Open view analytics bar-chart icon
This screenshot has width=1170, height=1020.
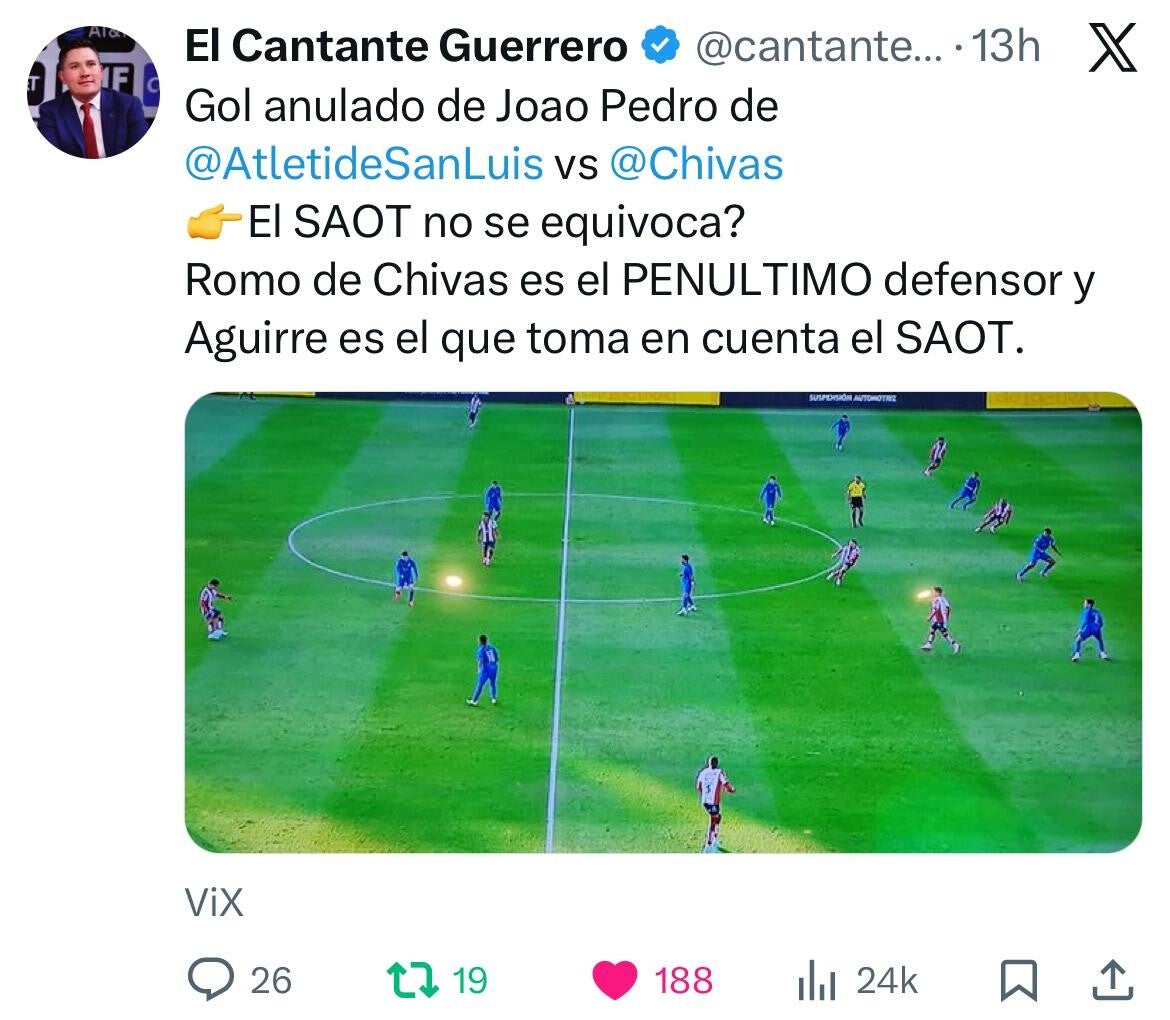[x=816, y=982]
